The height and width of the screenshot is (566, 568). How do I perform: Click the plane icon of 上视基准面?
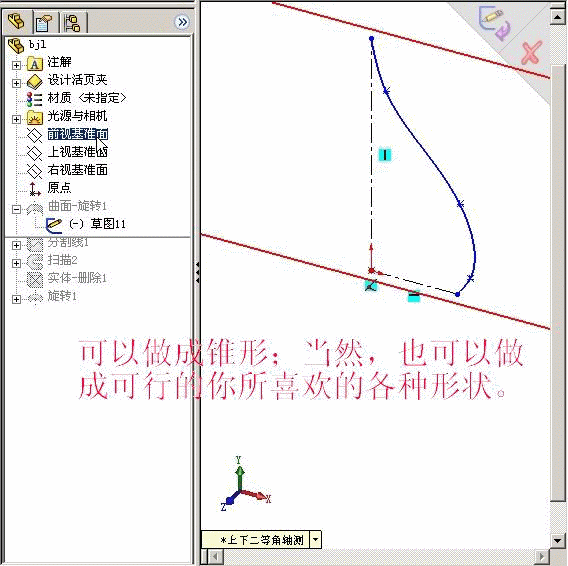pyautogui.click(x=35, y=153)
